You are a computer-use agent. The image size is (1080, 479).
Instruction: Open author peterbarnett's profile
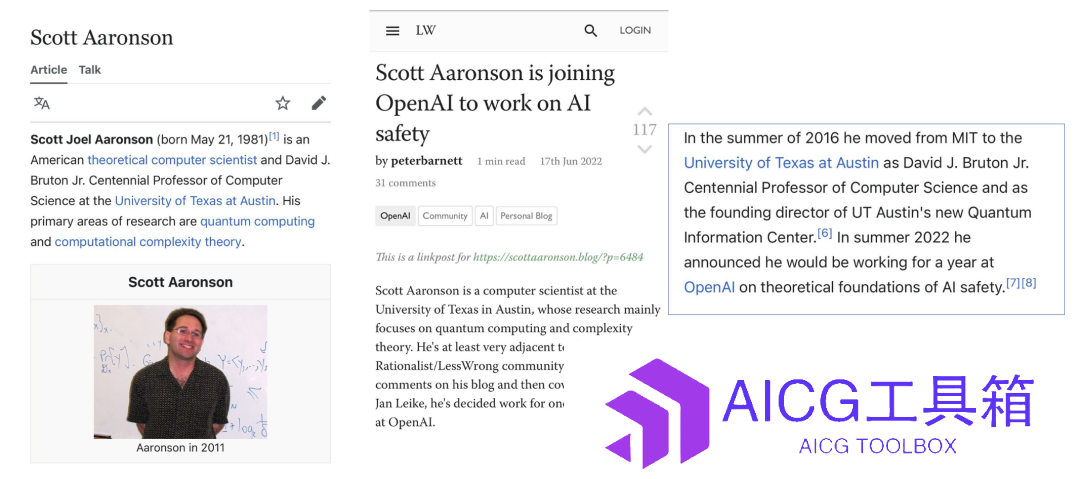click(x=426, y=161)
